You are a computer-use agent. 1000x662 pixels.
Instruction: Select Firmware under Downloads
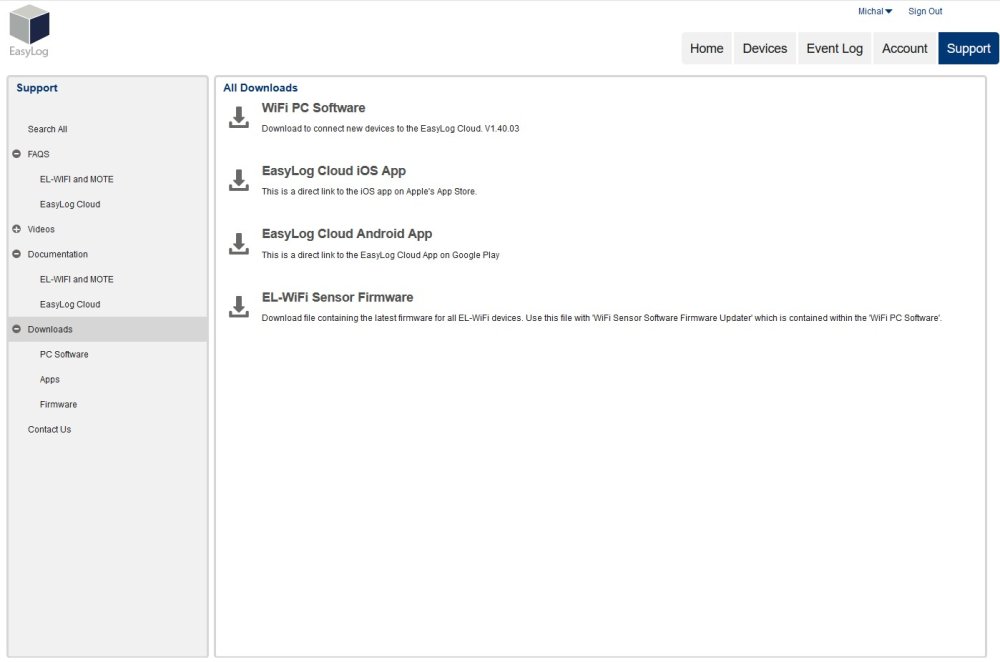58,404
